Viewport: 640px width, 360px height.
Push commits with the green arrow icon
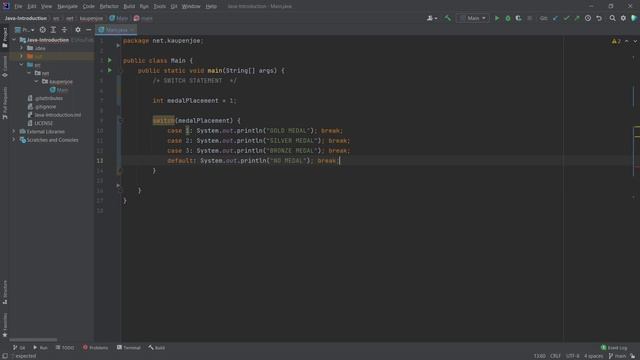click(577, 18)
